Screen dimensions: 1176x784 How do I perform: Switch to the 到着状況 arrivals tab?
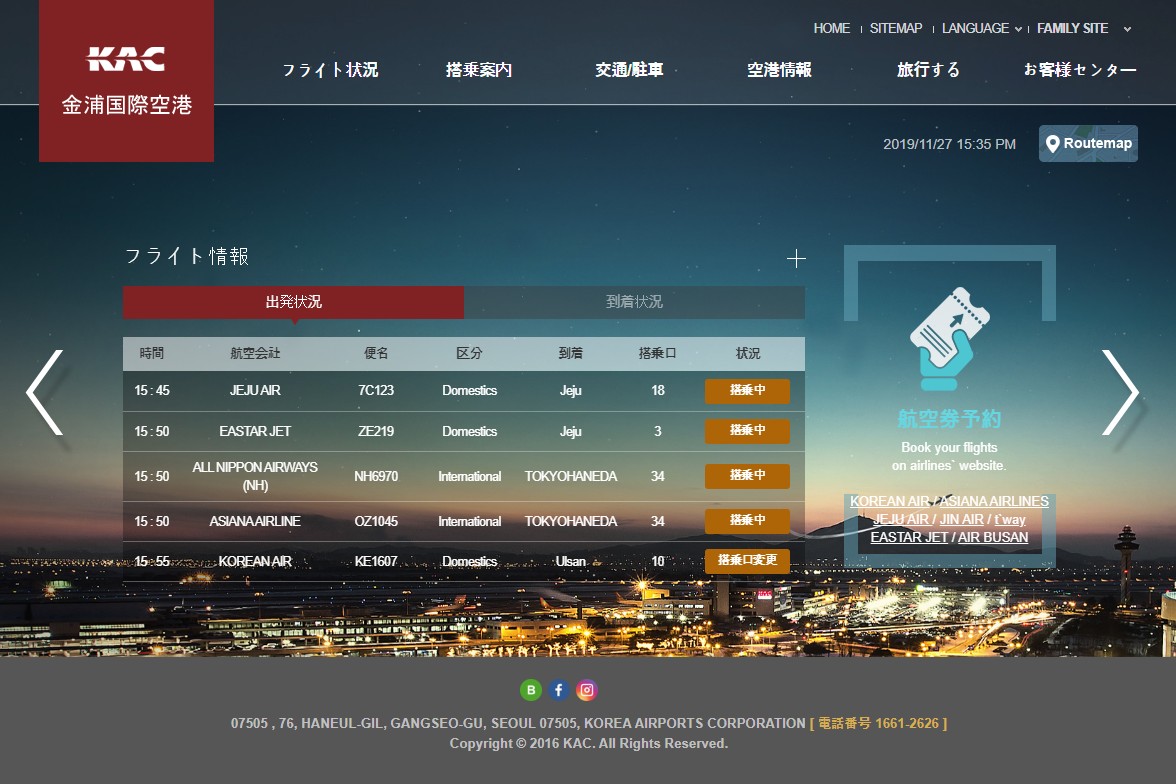(x=634, y=302)
